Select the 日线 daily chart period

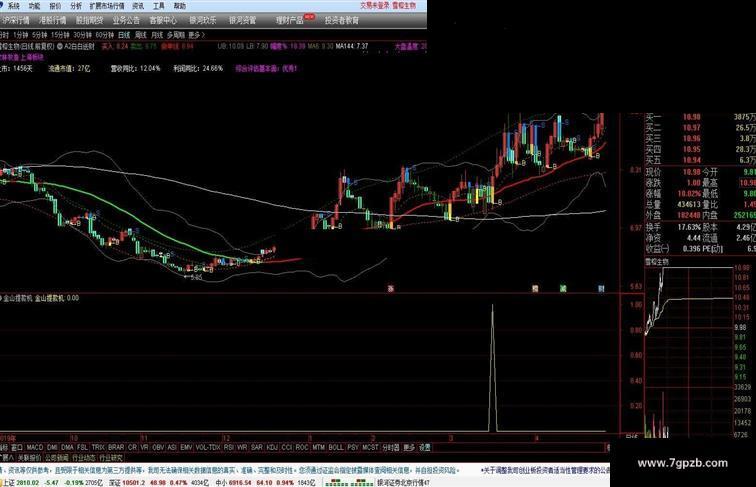coord(124,35)
